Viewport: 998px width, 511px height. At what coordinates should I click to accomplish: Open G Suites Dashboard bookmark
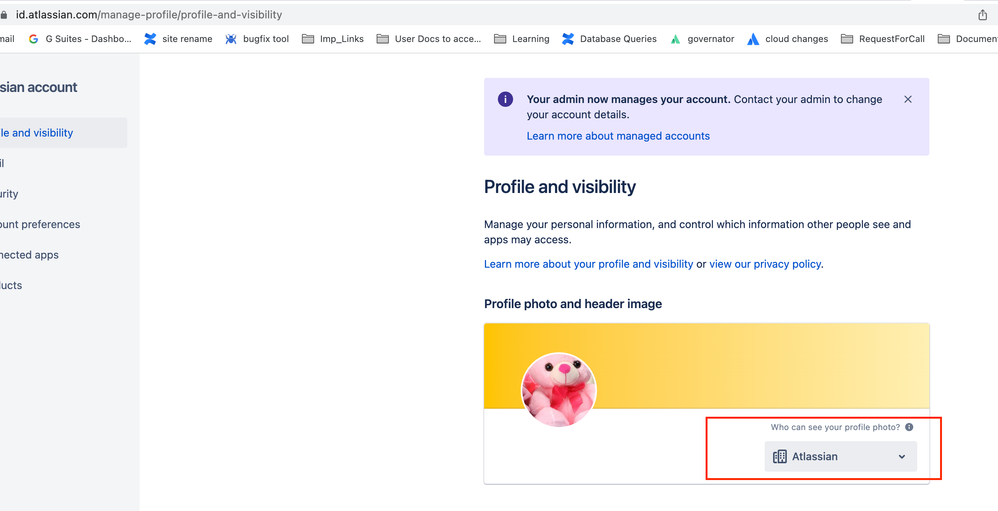point(80,39)
